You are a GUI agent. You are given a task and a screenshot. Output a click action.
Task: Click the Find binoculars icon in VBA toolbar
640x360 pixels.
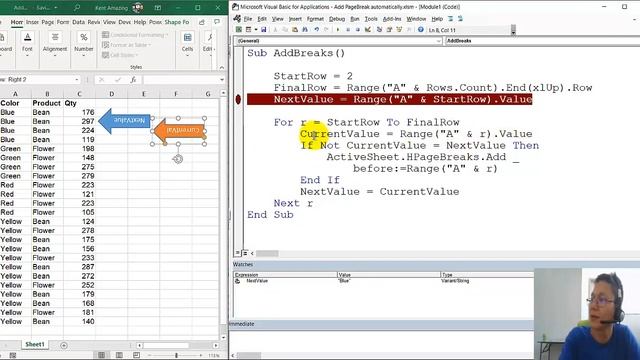click(x=305, y=29)
